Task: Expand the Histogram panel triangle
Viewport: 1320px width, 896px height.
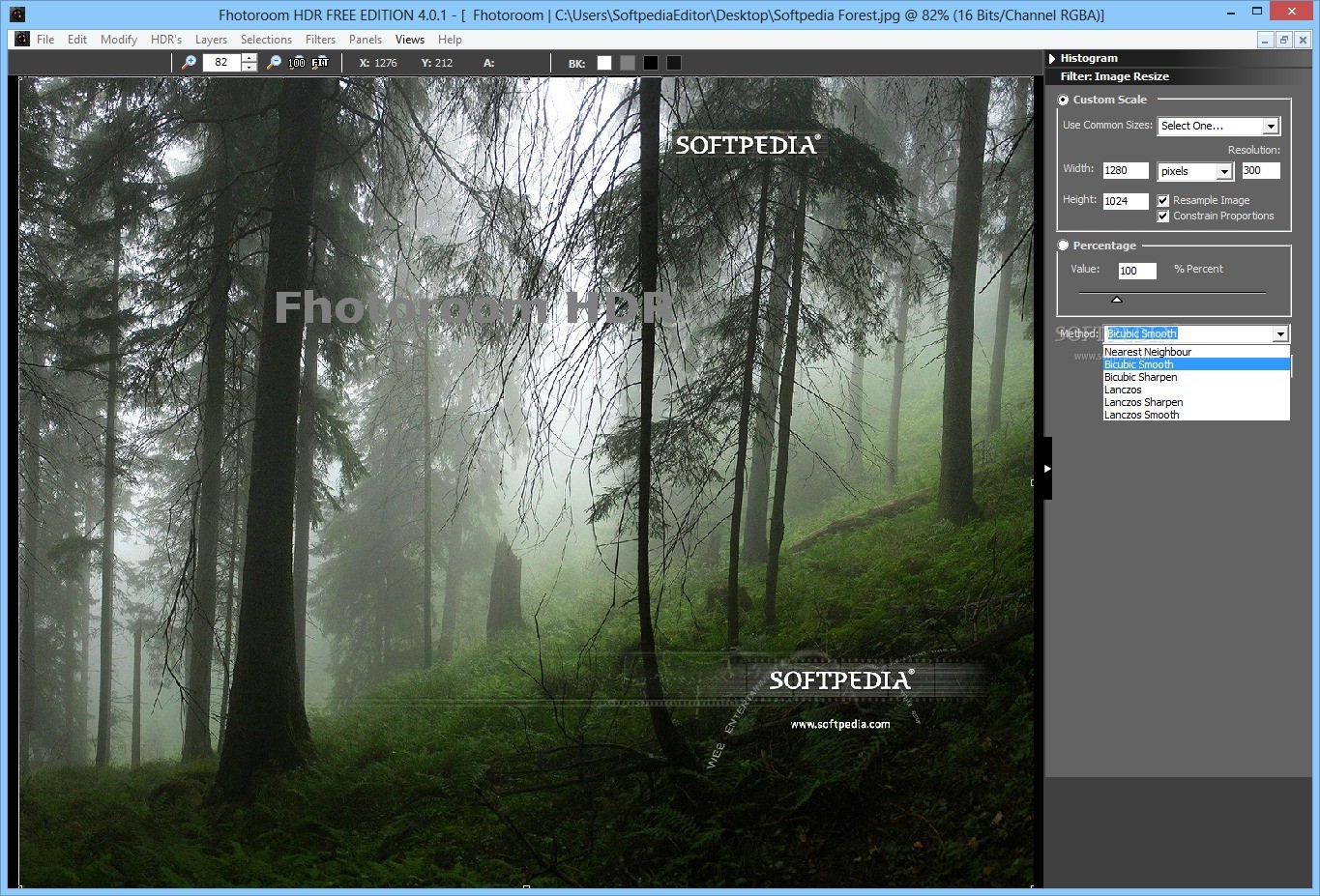Action: [1052, 58]
